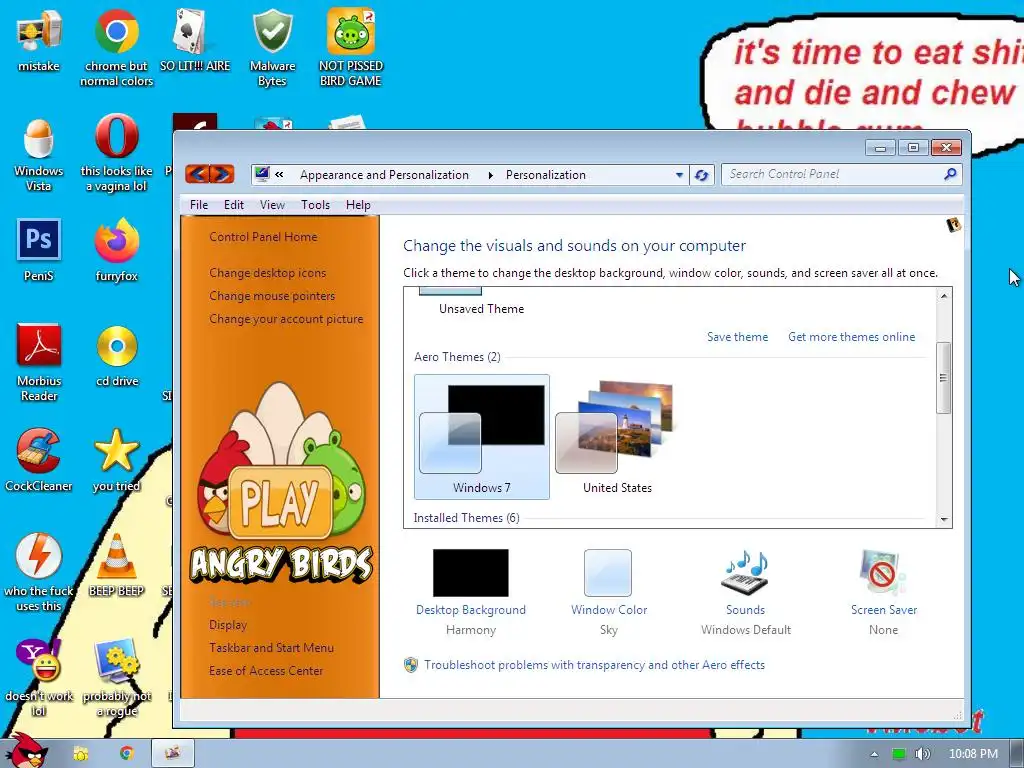Open Chrome from the taskbar
This screenshot has width=1024, height=768.
pos(127,754)
